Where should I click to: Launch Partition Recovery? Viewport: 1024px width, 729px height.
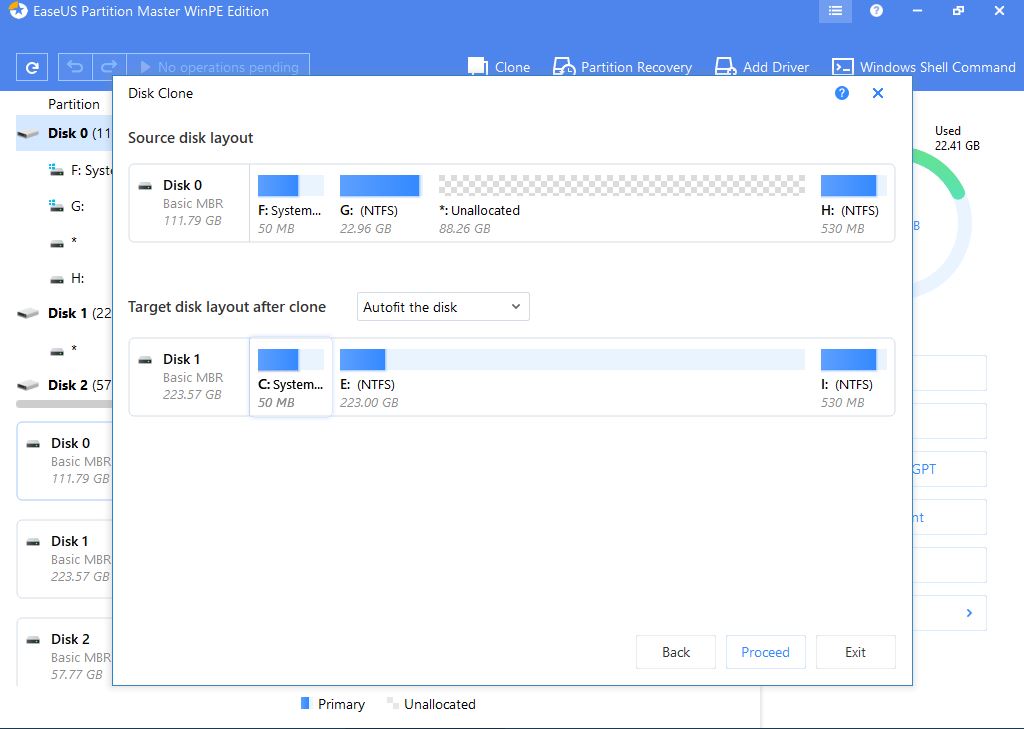(x=622, y=67)
